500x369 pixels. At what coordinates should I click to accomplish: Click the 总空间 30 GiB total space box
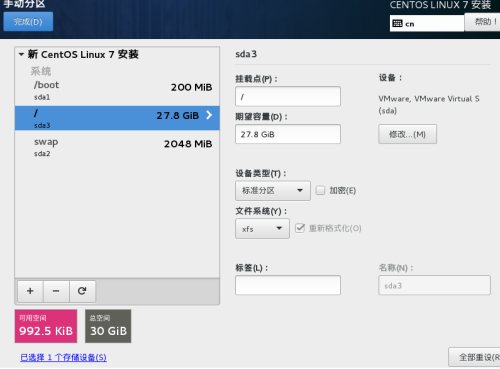tap(108, 326)
